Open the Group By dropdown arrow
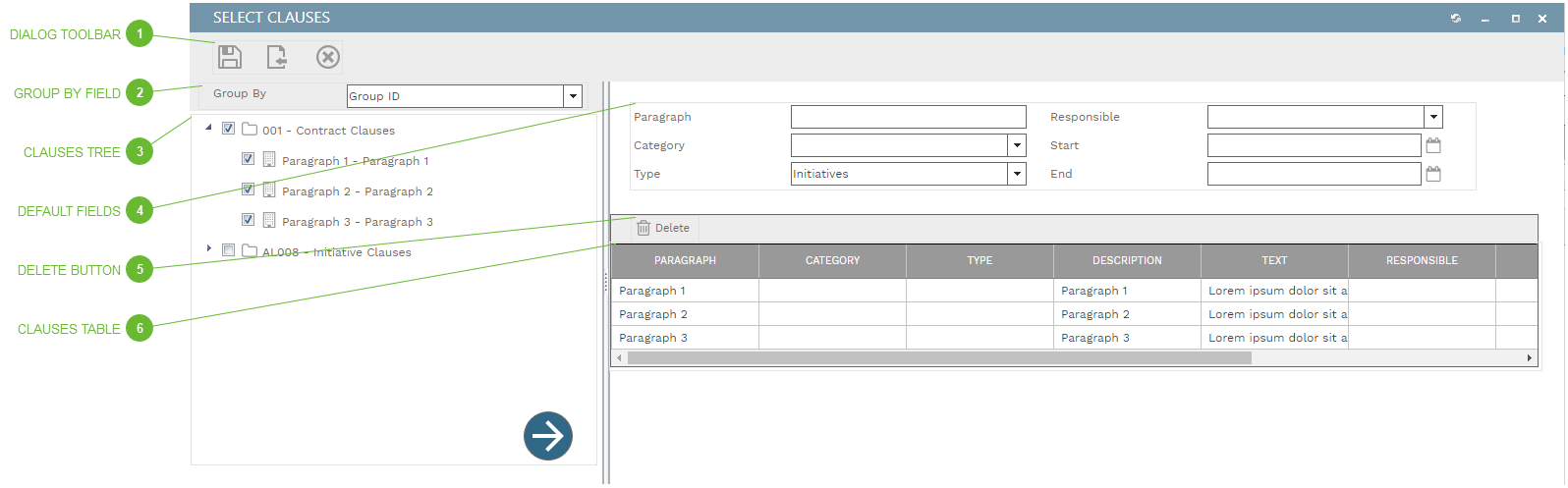This screenshot has width=1568, height=488. (x=573, y=96)
